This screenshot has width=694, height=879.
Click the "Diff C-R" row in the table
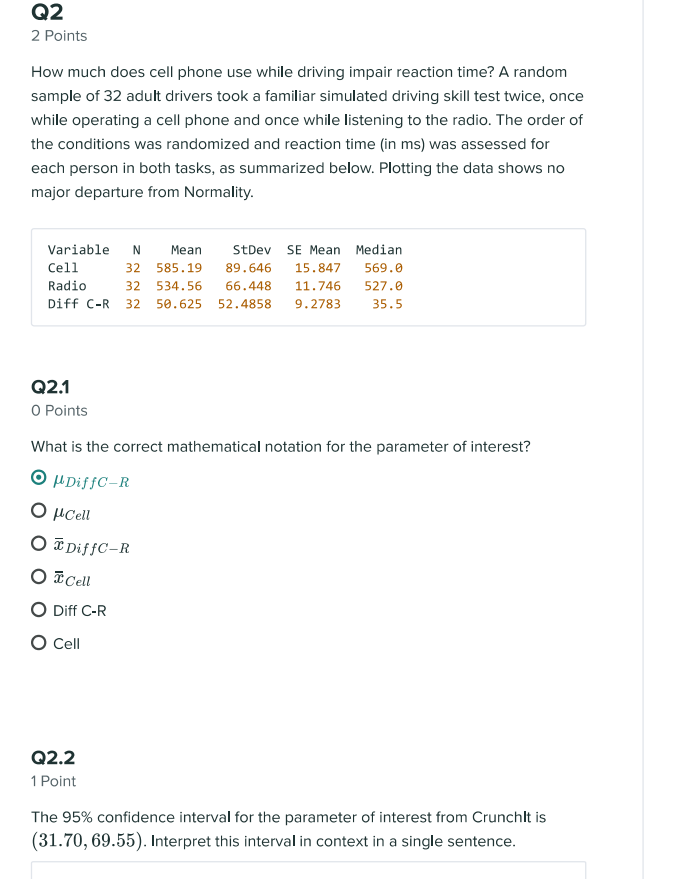[x=220, y=303]
